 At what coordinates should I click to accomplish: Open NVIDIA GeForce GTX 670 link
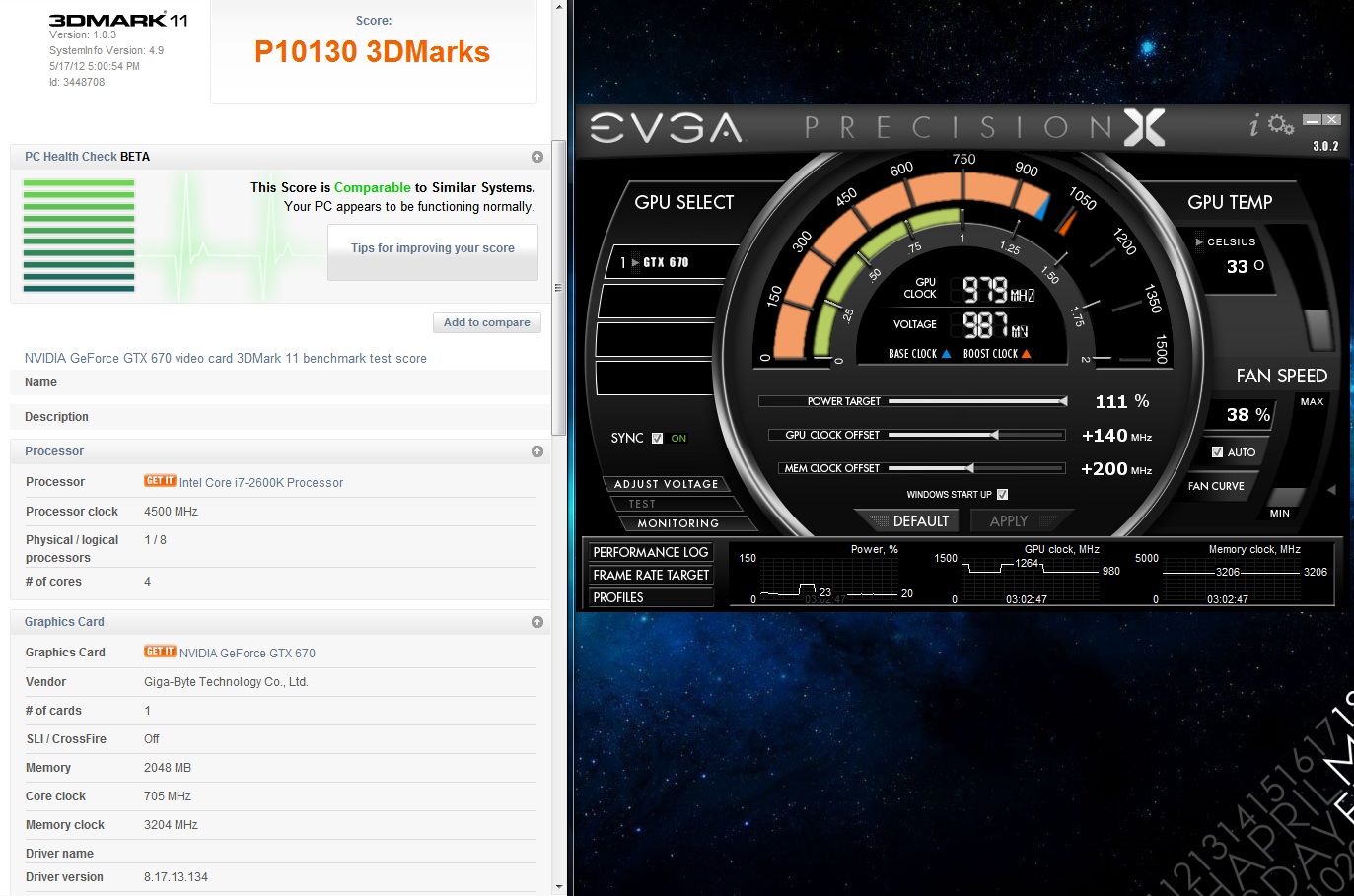[248, 654]
